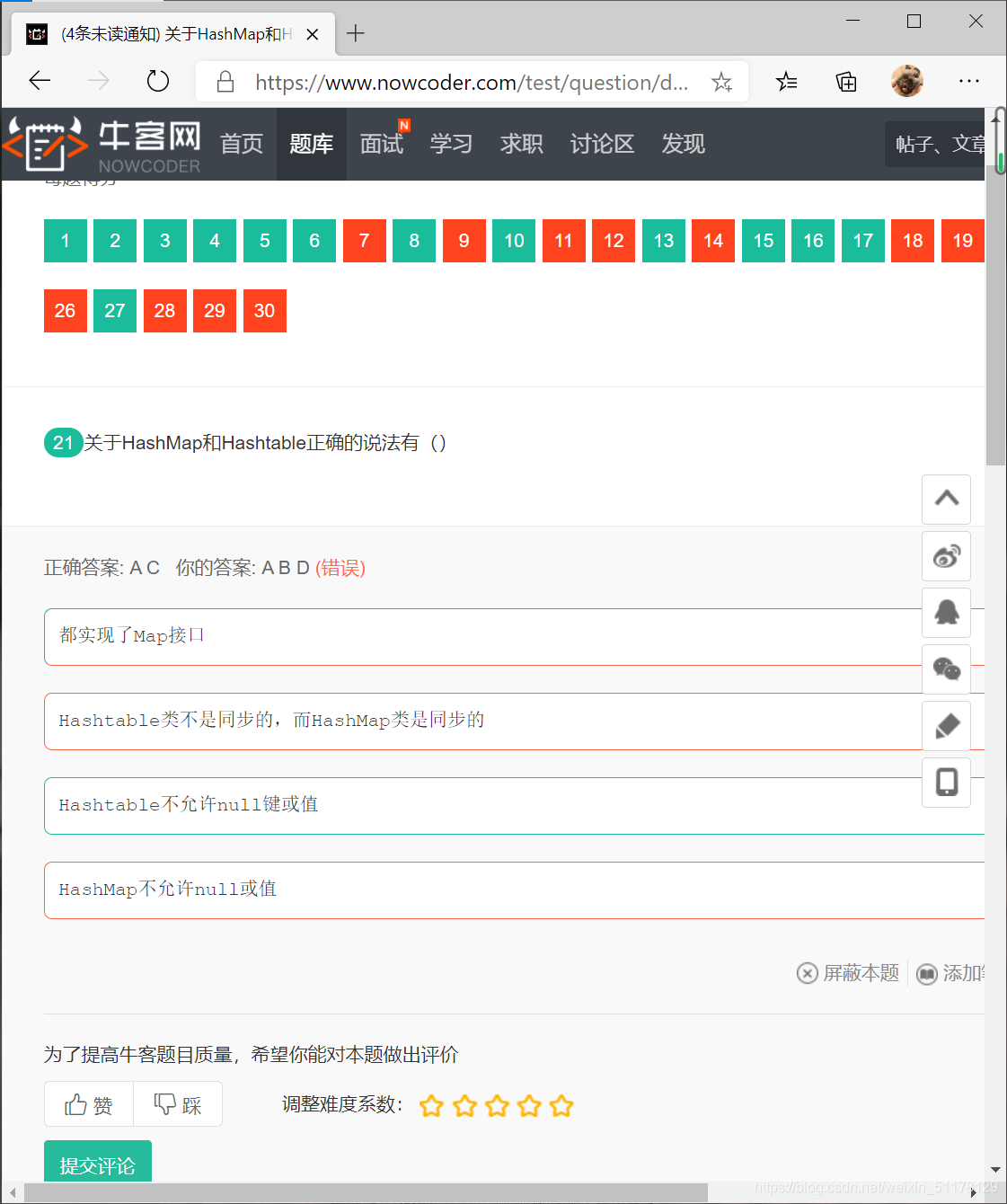Jump to question 3
1007x1204 pixels.
165,241
